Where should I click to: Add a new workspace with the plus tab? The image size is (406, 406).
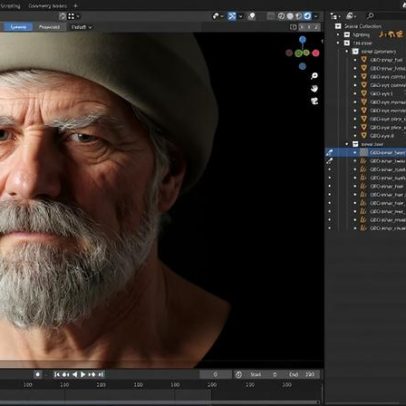[76, 6]
